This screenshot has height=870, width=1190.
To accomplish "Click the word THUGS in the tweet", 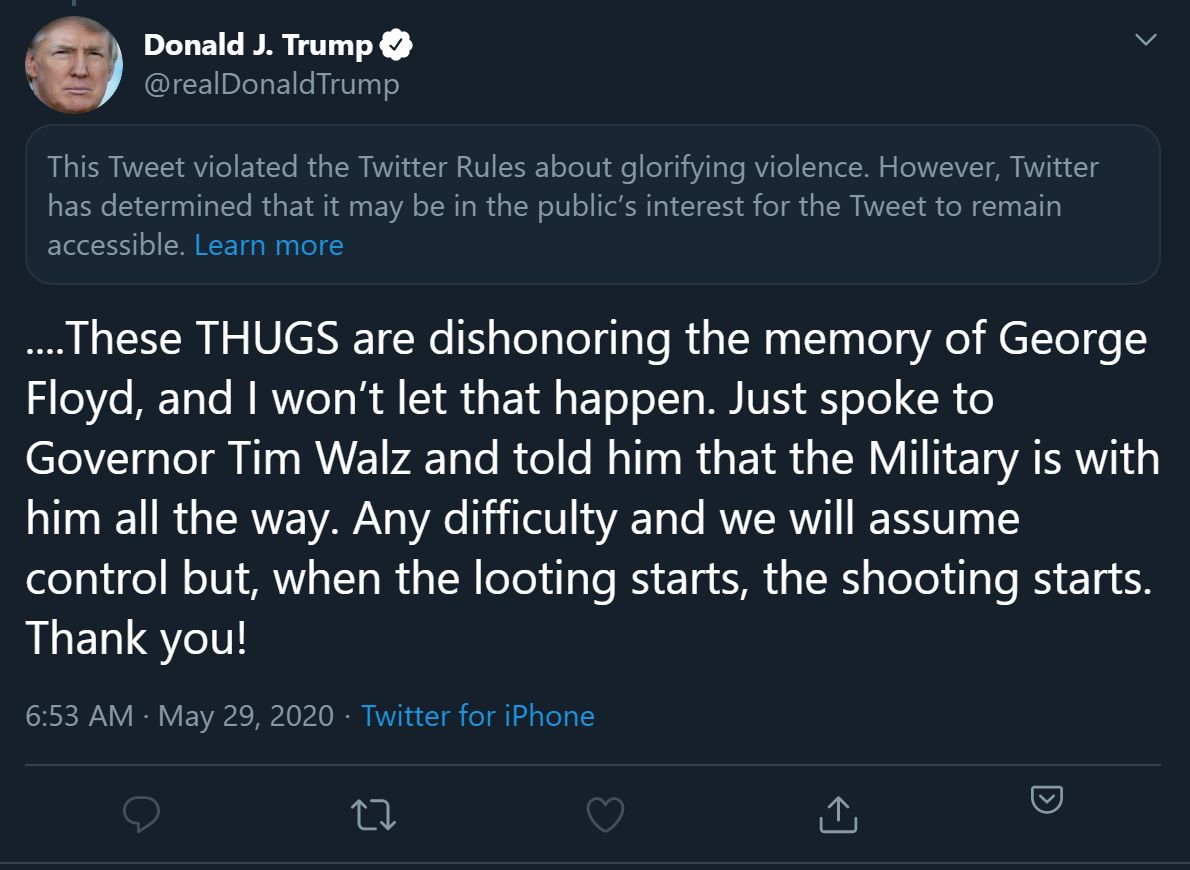I will pos(267,340).
